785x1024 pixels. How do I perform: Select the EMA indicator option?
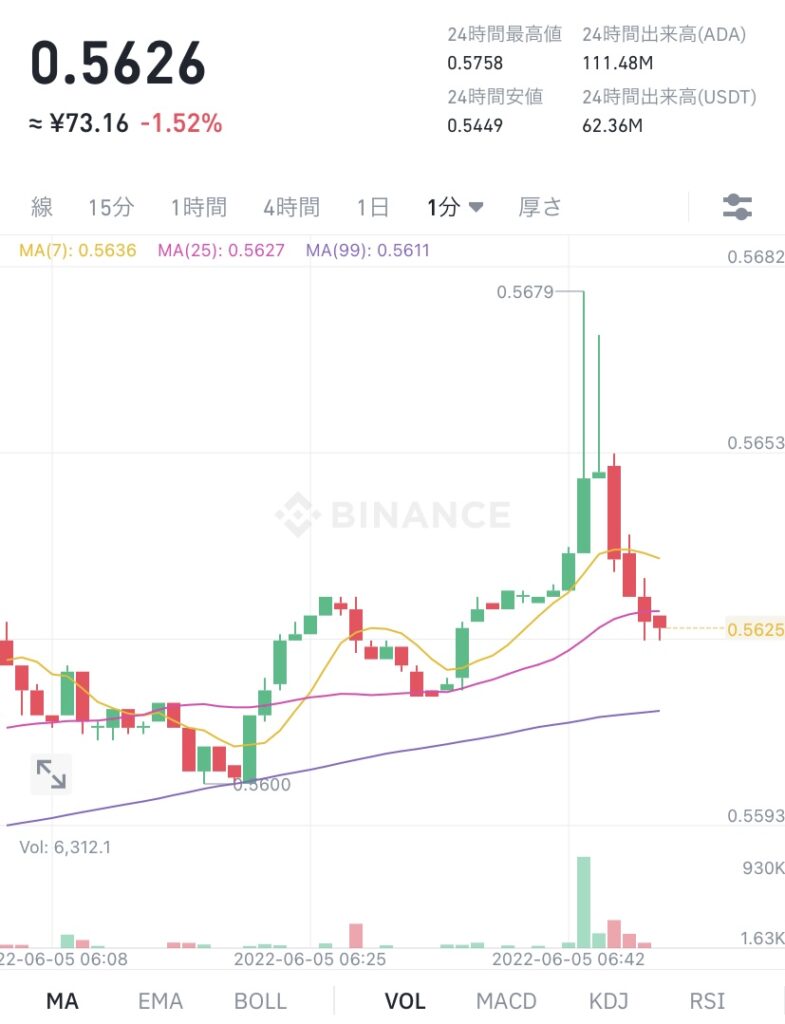tap(160, 1001)
